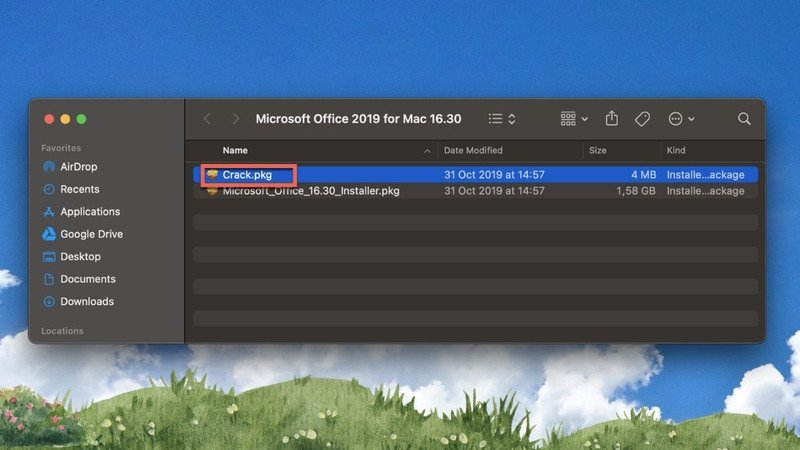
Task: Go back with the left chevron
Action: tap(207, 119)
